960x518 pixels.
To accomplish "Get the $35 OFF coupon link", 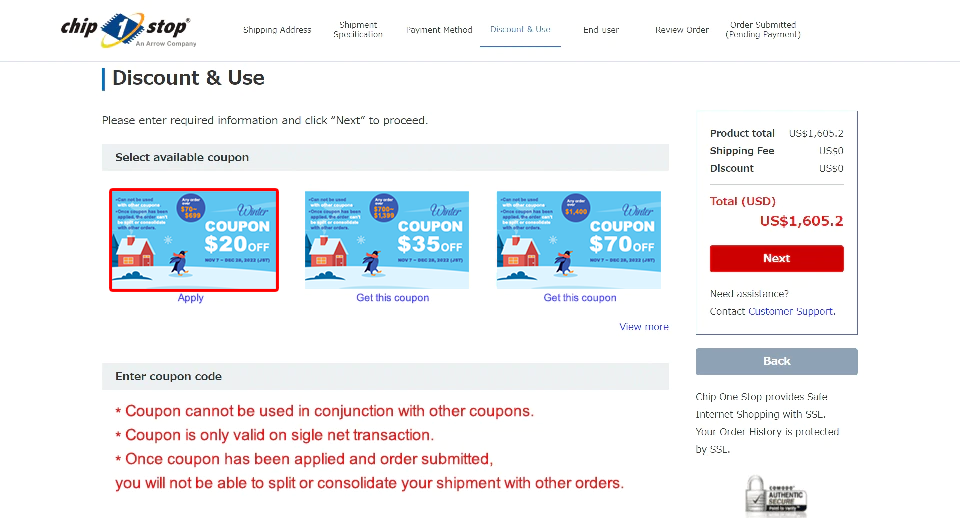I will coord(393,298).
